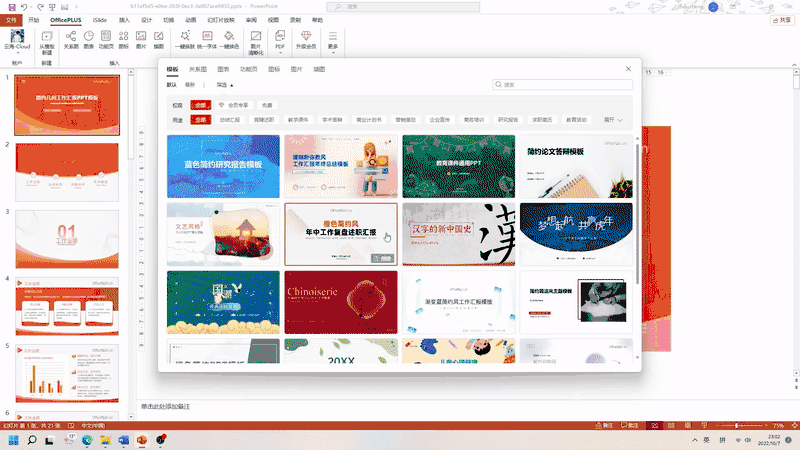Open Windows taskbar search
Viewport: 800px width, 450px height.
click(32, 440)
